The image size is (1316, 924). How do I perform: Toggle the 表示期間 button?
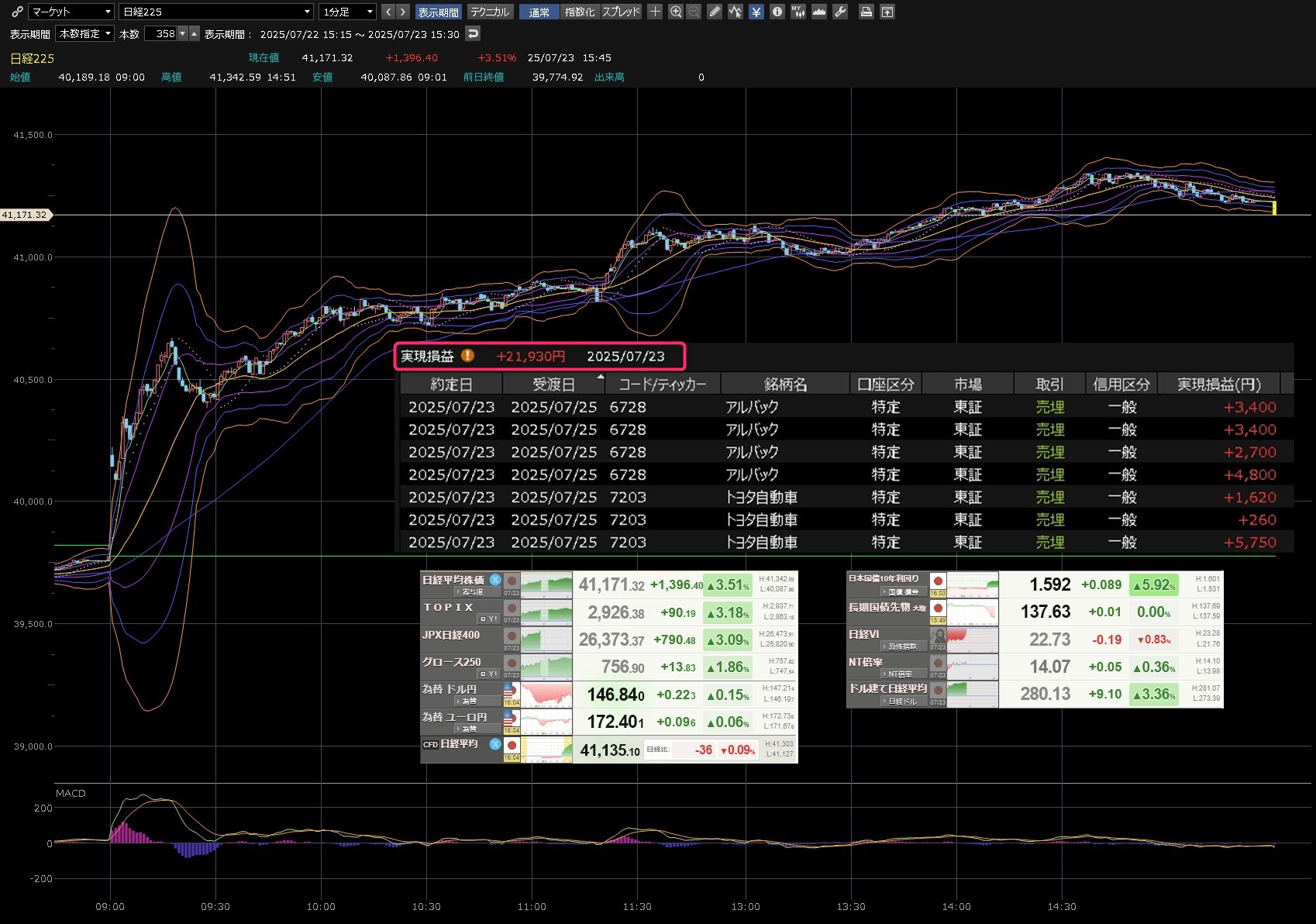tap(438, 12)
